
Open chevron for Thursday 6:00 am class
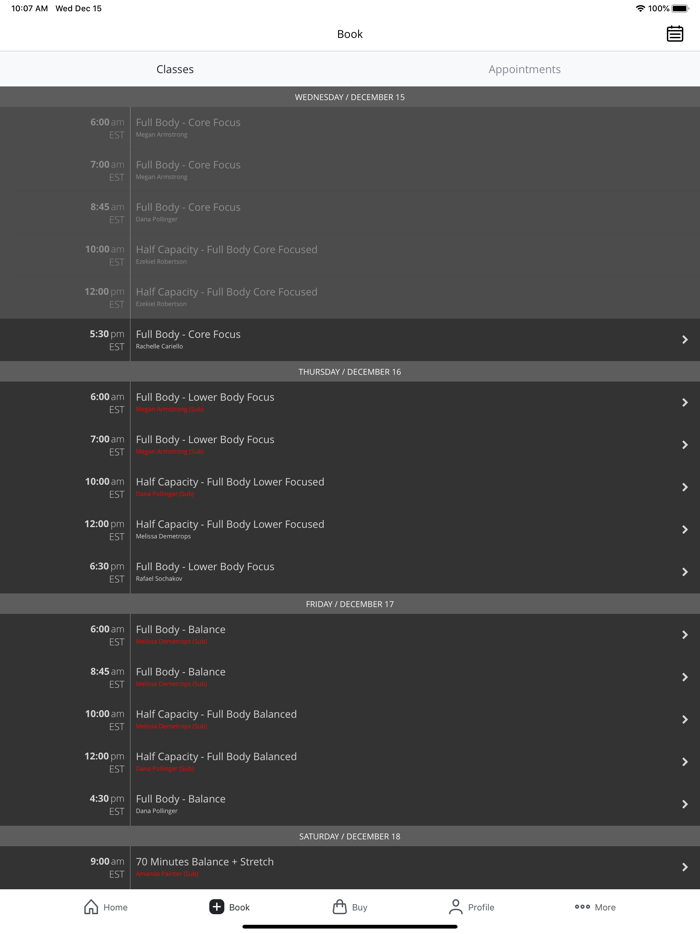(685, 402)
